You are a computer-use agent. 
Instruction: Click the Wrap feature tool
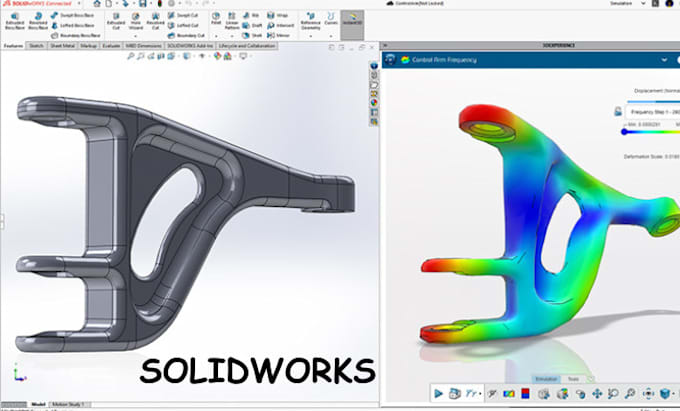(278, 15)
